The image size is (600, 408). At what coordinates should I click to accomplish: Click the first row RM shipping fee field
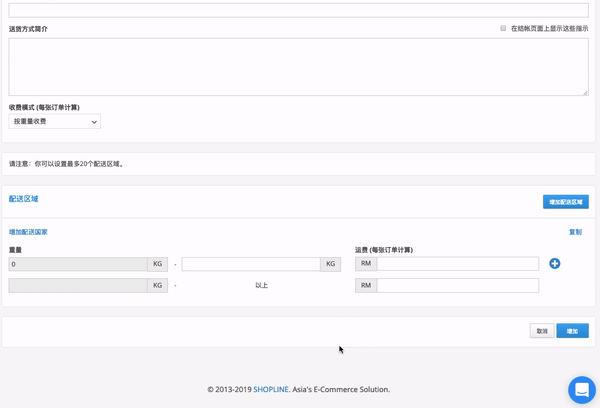458,264
